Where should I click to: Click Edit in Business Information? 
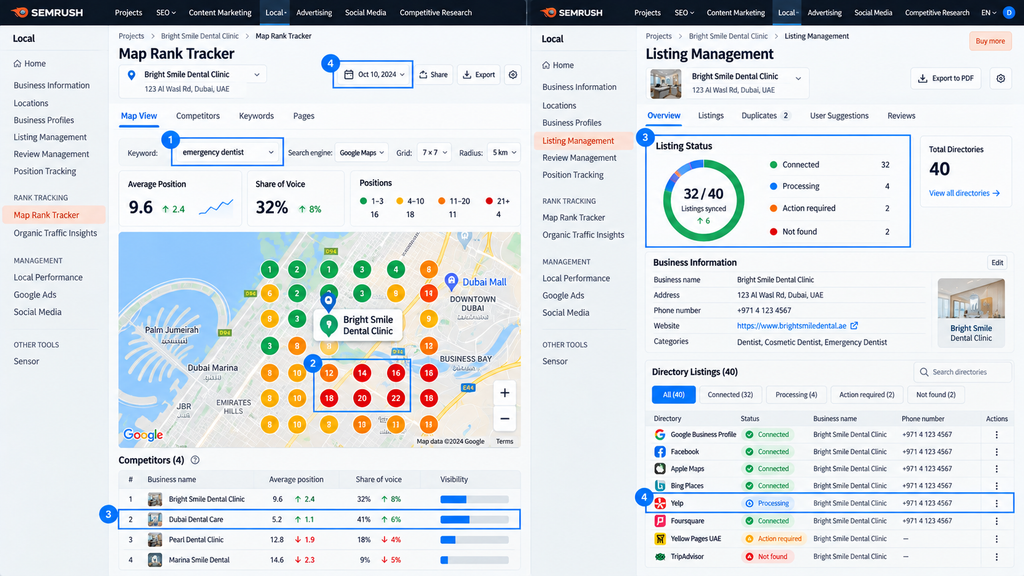point(997,263)
